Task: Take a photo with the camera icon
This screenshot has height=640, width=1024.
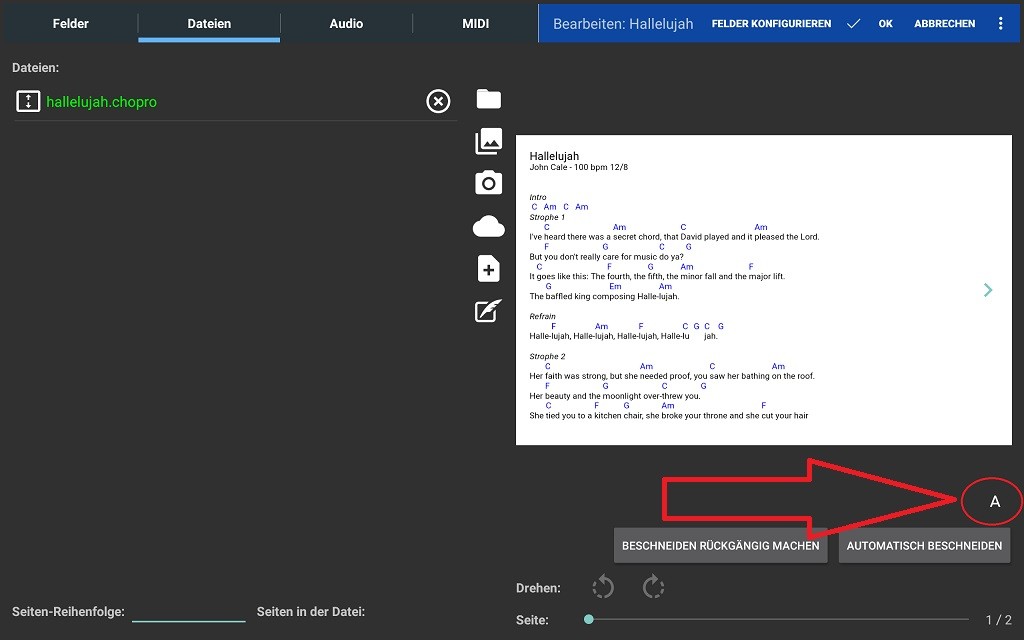Action: point(488,183)
